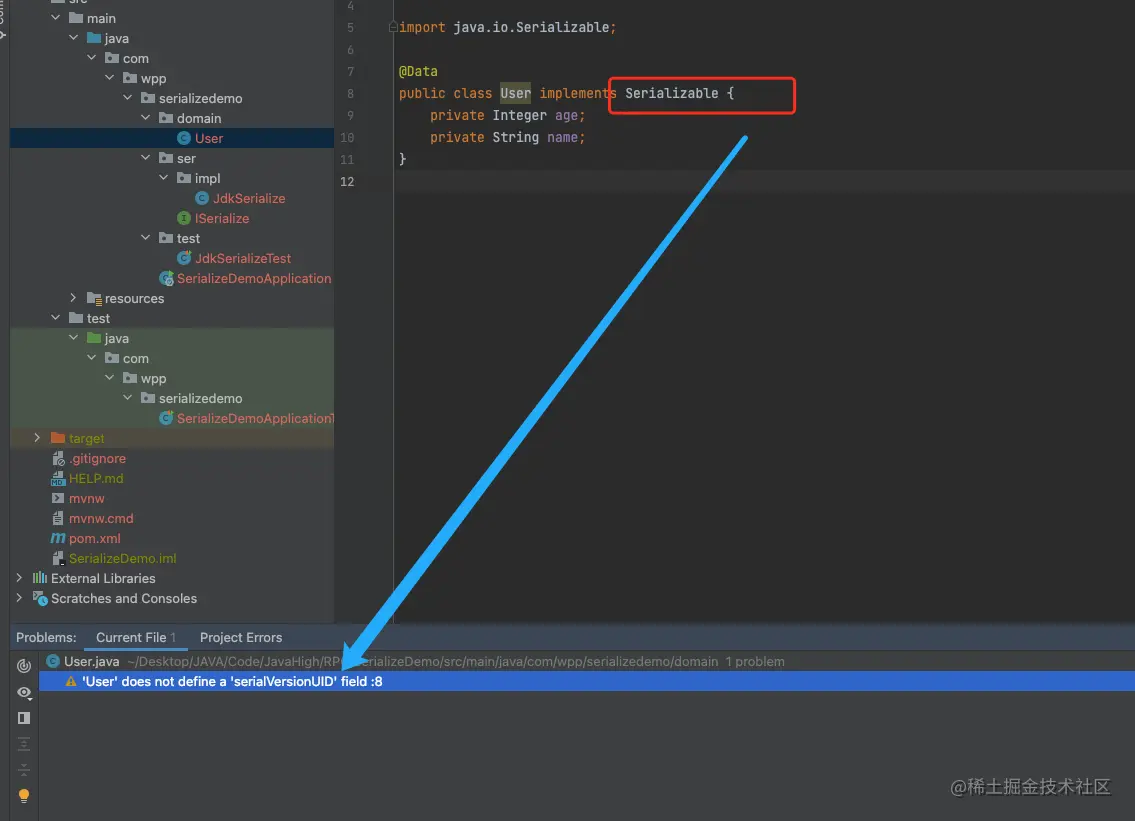The image size is (1135, 821).
Task: Click the yellow light bulb quick-fix icon
Action: pos(24,796)
